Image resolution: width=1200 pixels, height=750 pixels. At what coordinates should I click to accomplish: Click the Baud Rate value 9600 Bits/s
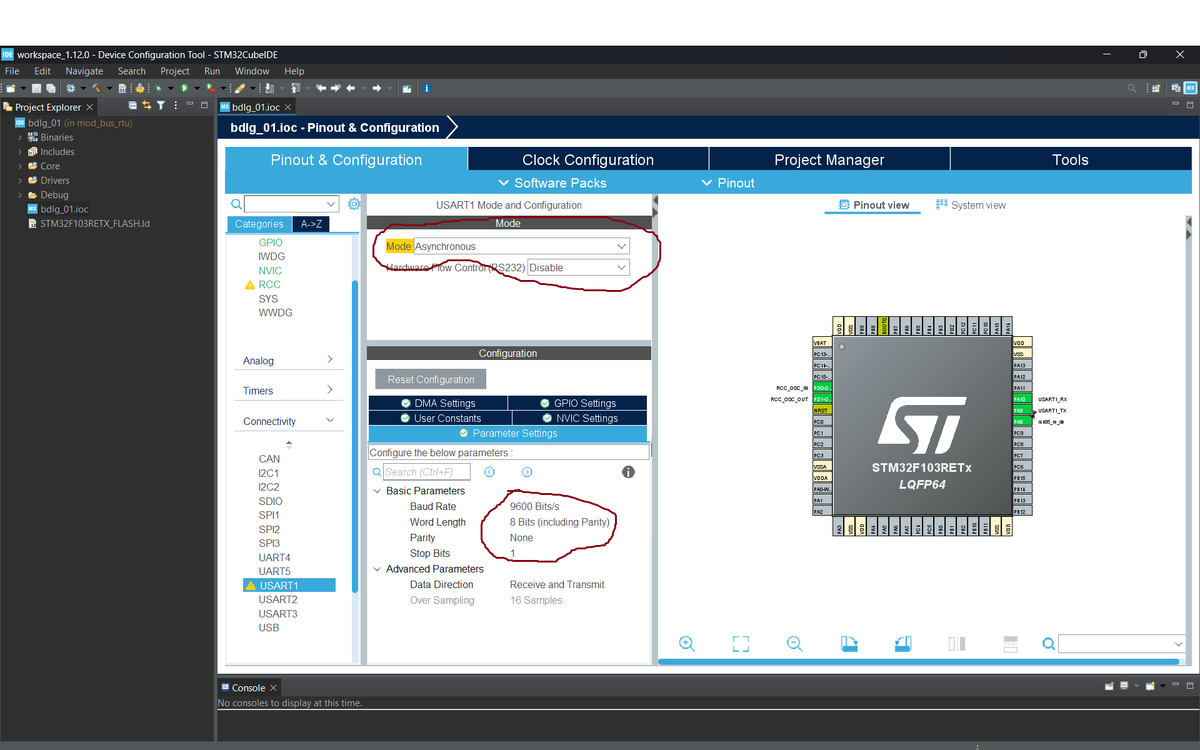535,507
